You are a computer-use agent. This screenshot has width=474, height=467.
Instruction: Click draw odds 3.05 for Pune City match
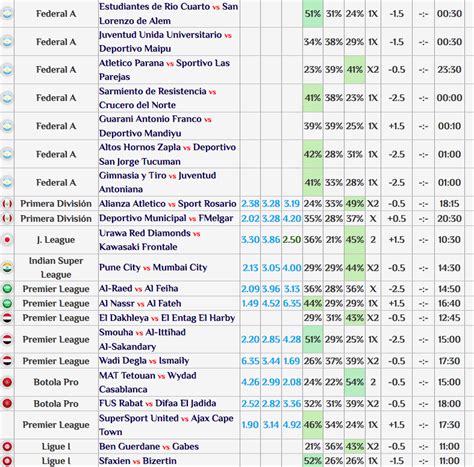click(x=271, y=268)
